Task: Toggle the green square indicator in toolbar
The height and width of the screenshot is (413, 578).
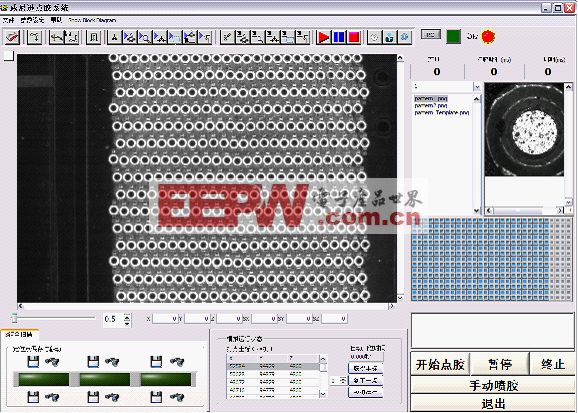Action: [453, 36]
